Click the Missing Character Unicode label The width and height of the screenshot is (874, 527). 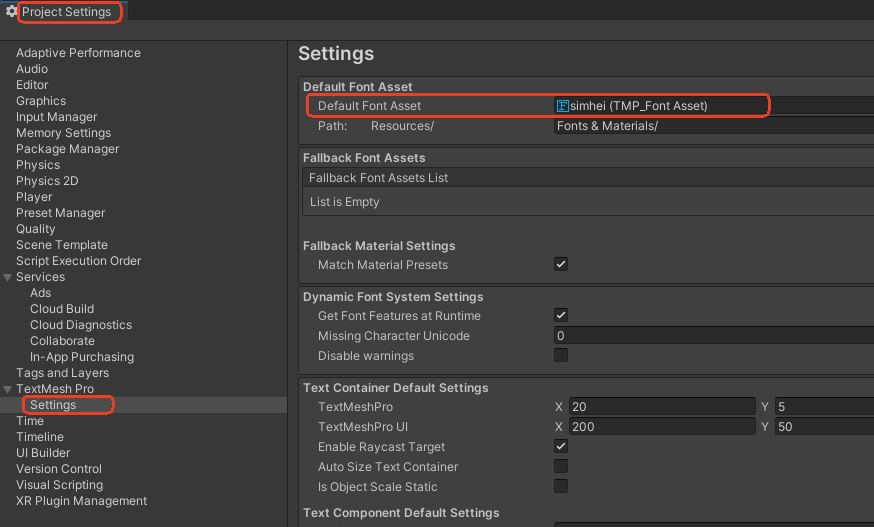point(394,336)
